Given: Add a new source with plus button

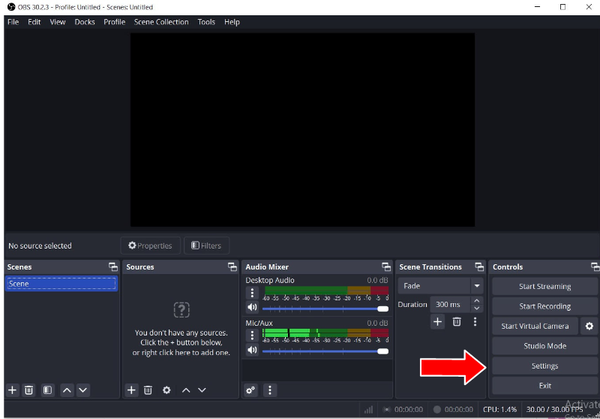Looking at the screenshot, I should (131, 390).
